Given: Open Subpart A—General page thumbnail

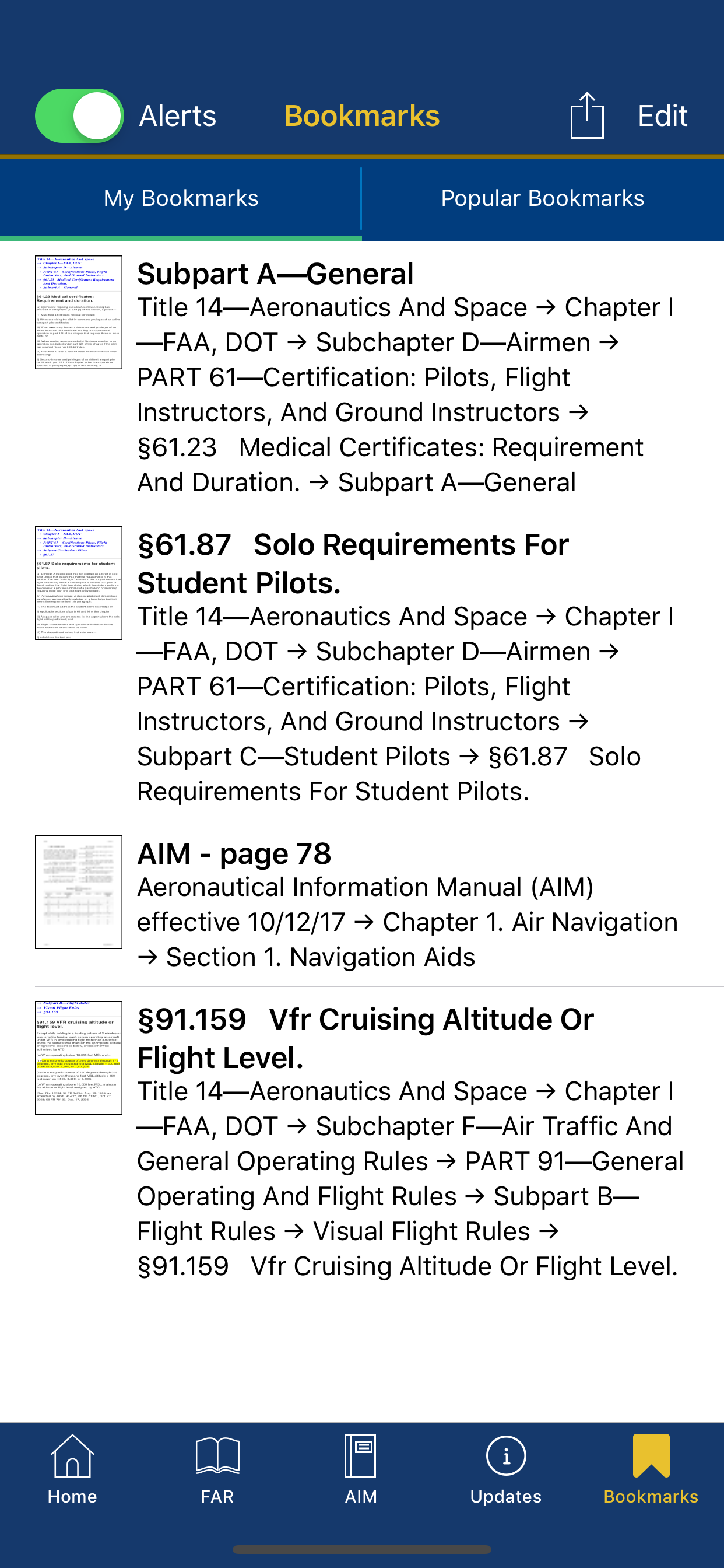Looking at the screenshot, I should tap(79, 312).
